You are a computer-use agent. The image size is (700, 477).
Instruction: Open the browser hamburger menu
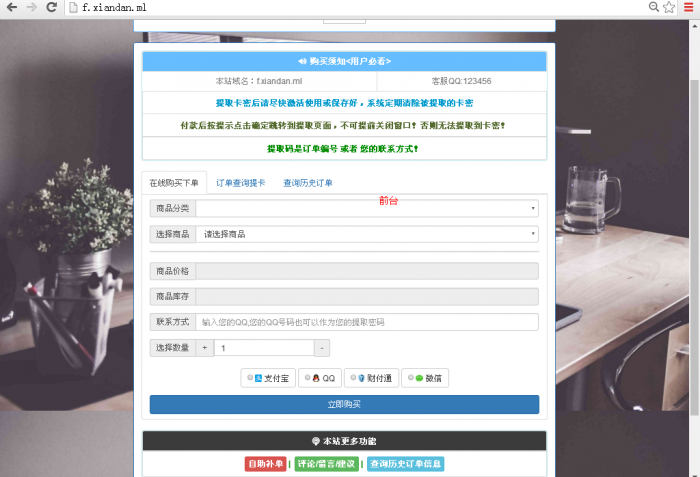(x=688, y=7)
